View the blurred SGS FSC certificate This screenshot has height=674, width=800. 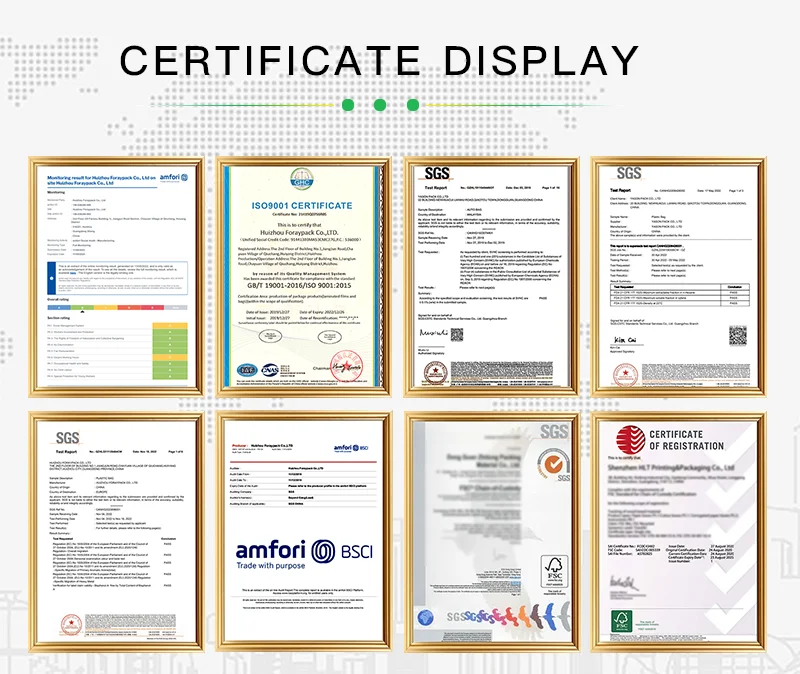pyautogui.click(x=491, y=532)
